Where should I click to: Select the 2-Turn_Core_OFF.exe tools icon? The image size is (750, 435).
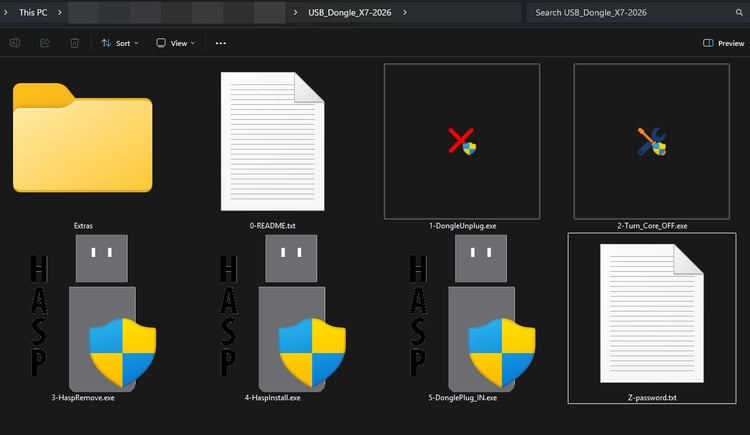[x=651, y=141]
